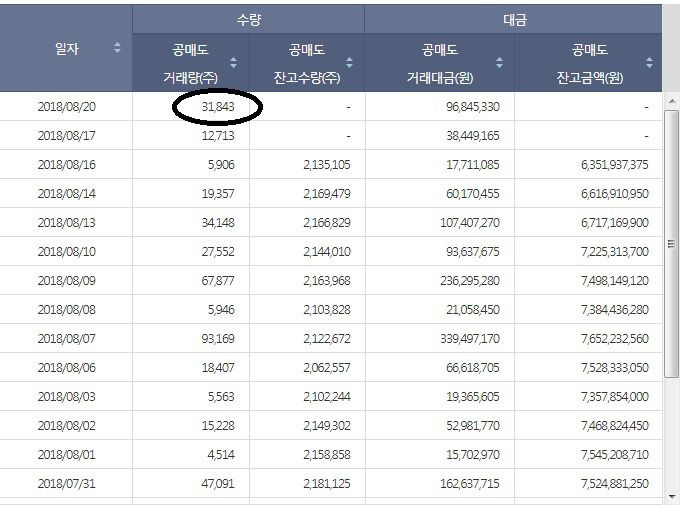Select date cell 2018/08/17
This screenshot has width=681, height=505.
click(x=66, y=136)
